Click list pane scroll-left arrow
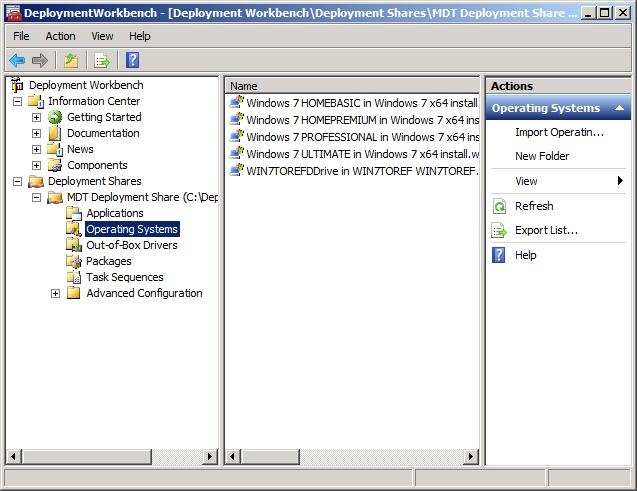Image resolution: width=637 pixels, height=491 pixels. 233,456
